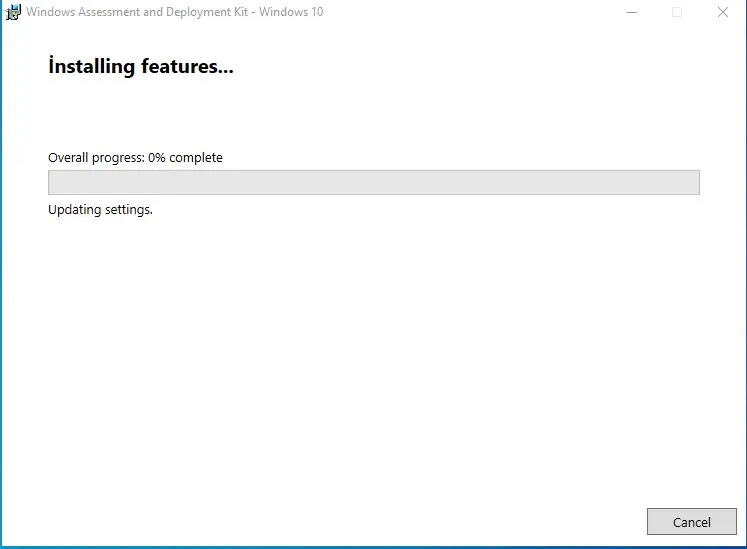747x549 pixels.
Task: Click the left end of the progress bar
Action: point(54,182)
